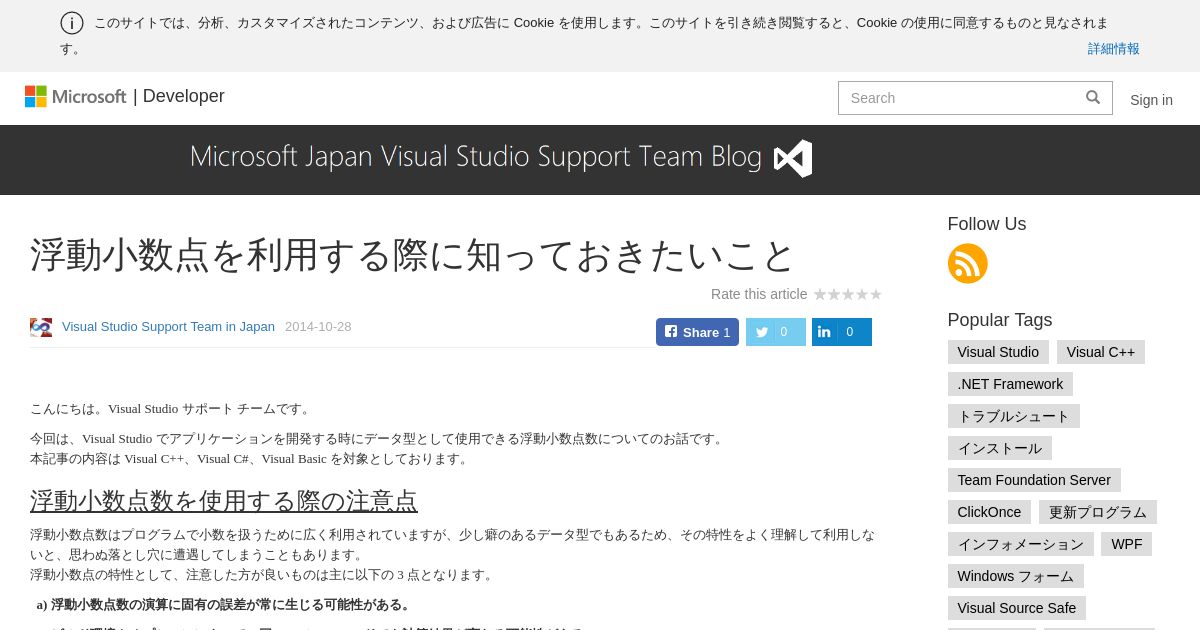Click the cookie notice info icon
Image resolution: width=1200 pixels, height=630 pixels.
(72, 23)
